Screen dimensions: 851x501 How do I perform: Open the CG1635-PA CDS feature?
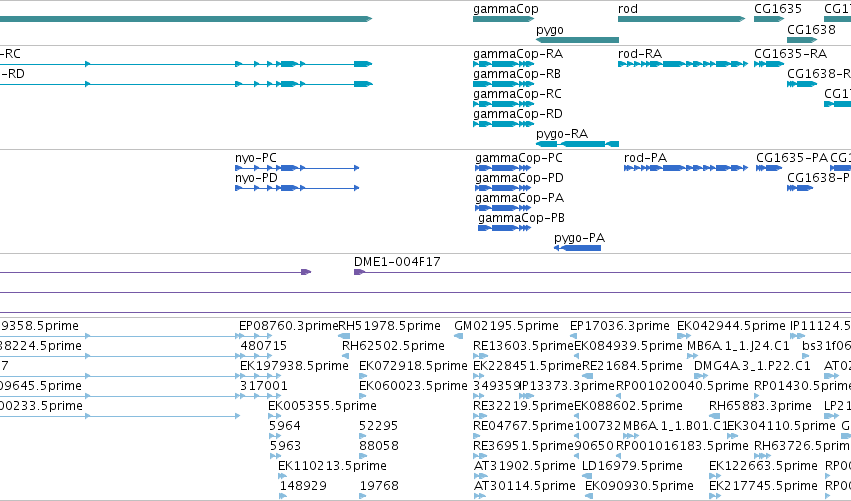[x=769, y=168]
